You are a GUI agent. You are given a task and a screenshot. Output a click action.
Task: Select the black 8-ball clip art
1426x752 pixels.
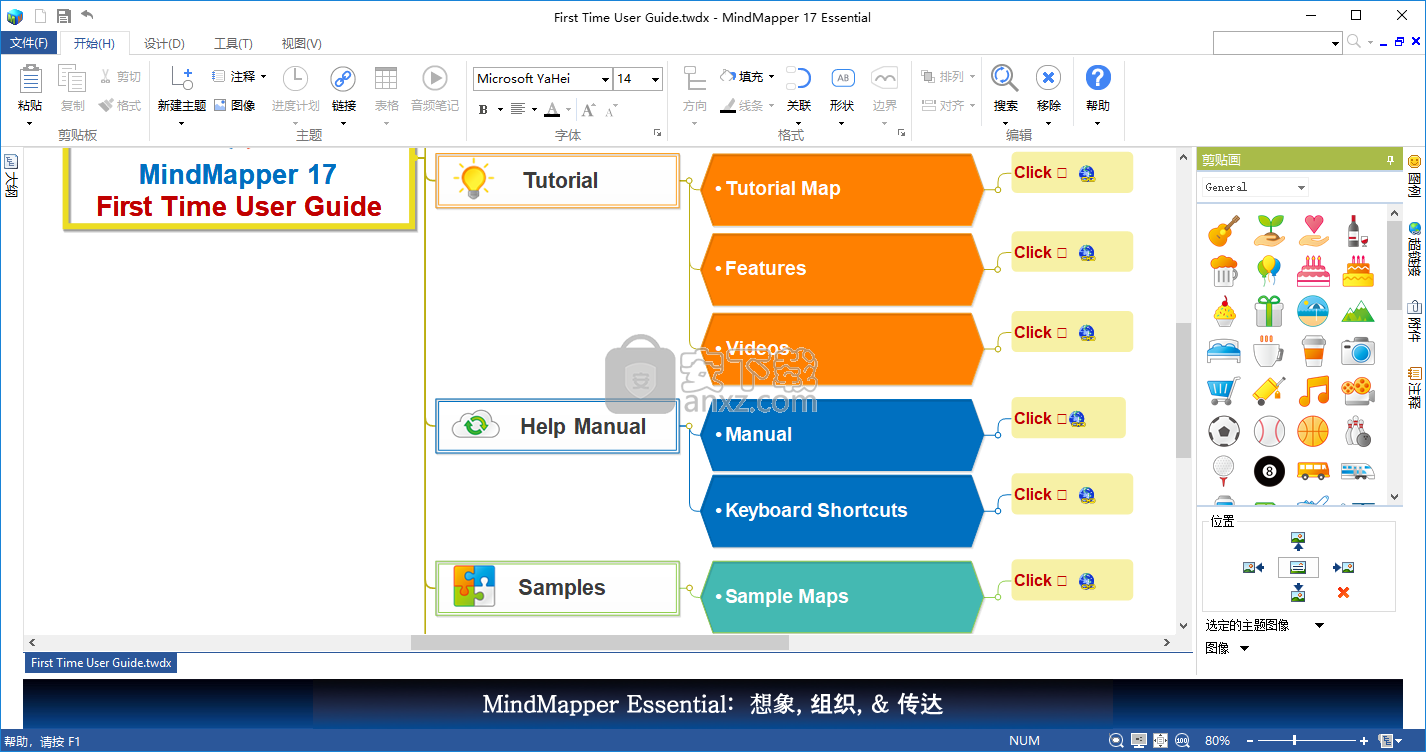[1269, 470]
